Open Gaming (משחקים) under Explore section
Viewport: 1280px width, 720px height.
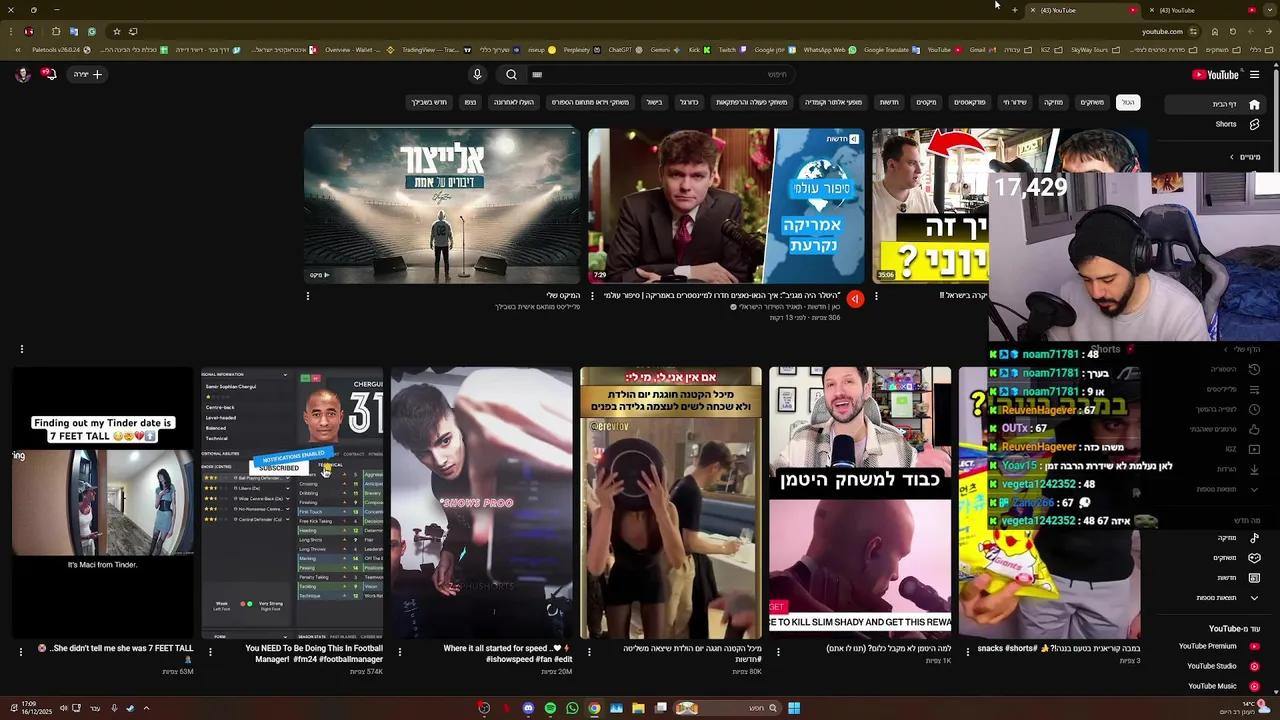tap(1236, 558)
